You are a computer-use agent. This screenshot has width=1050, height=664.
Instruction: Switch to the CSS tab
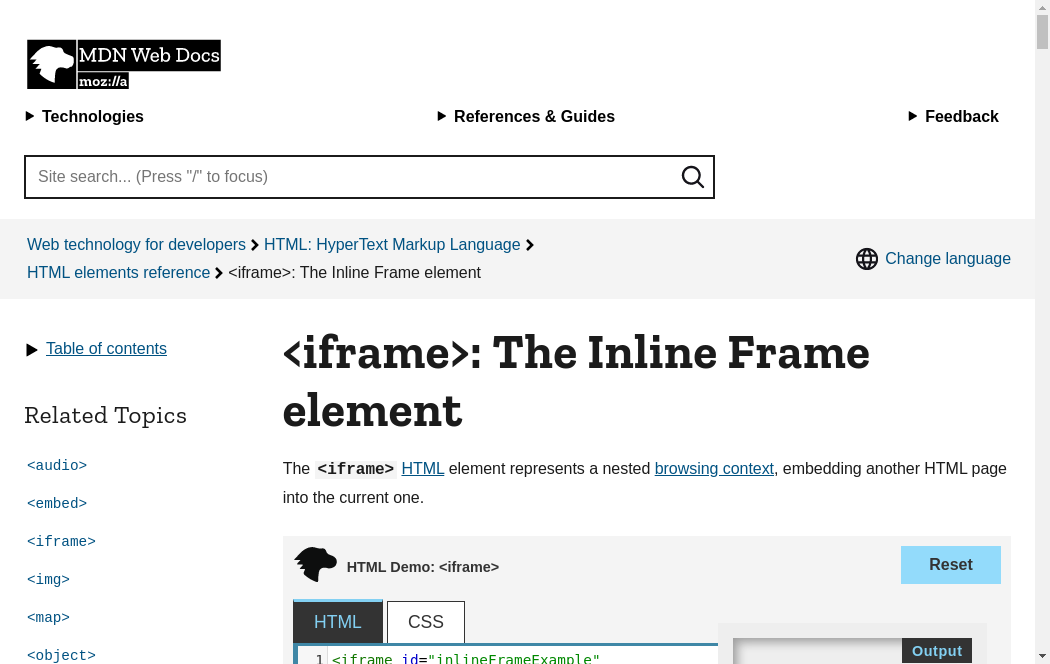click(x=425, y=622)
